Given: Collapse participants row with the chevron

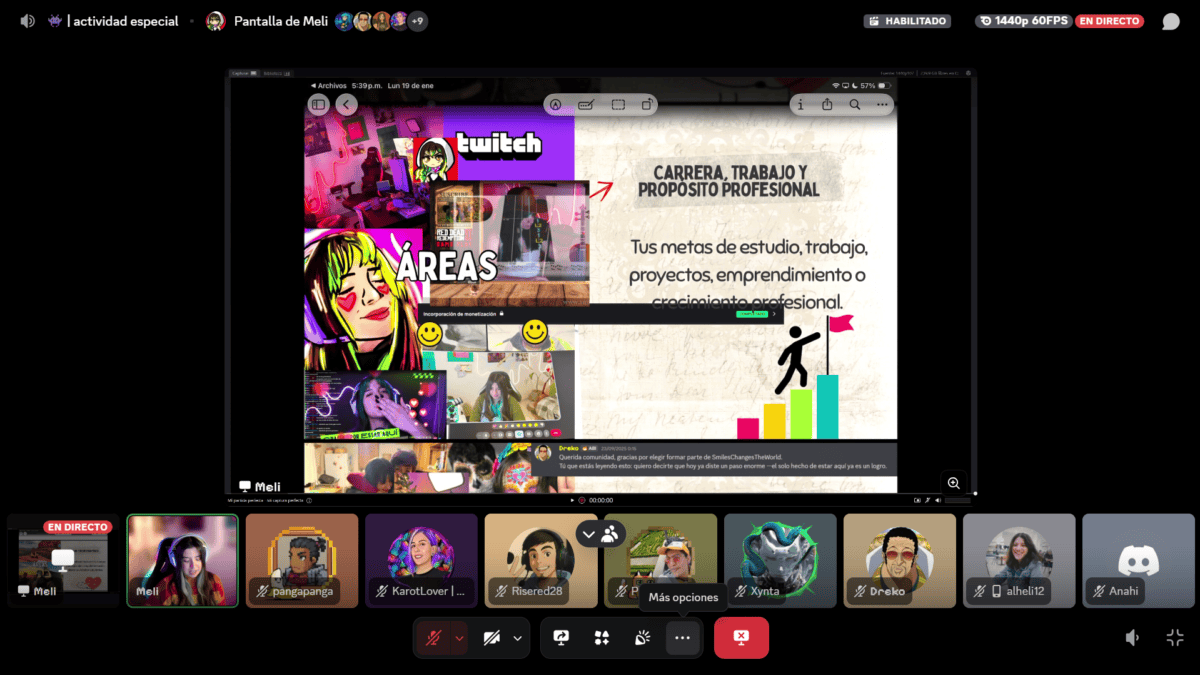Looking at the screenshot, I should pos(588,534).
